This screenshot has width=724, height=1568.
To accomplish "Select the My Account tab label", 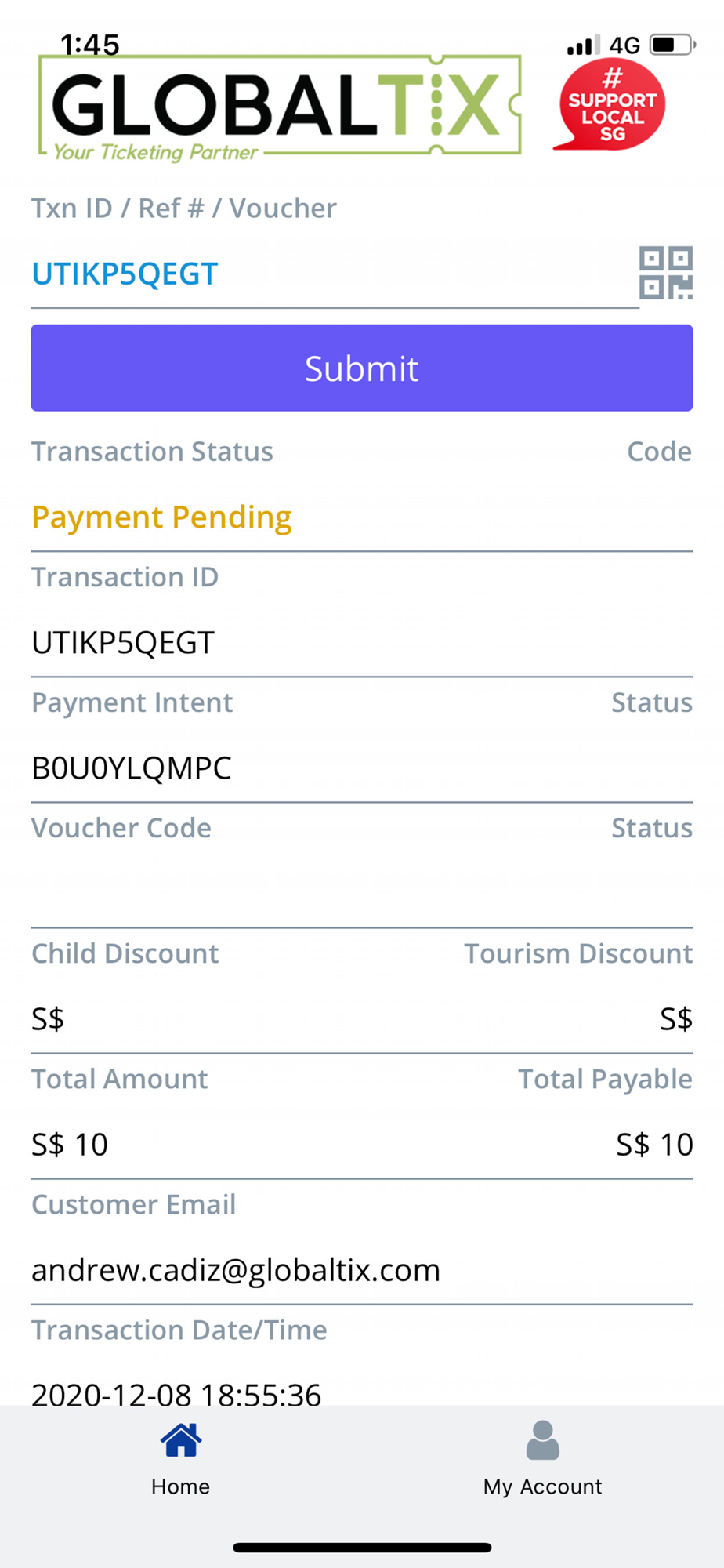I will 543,1486.
